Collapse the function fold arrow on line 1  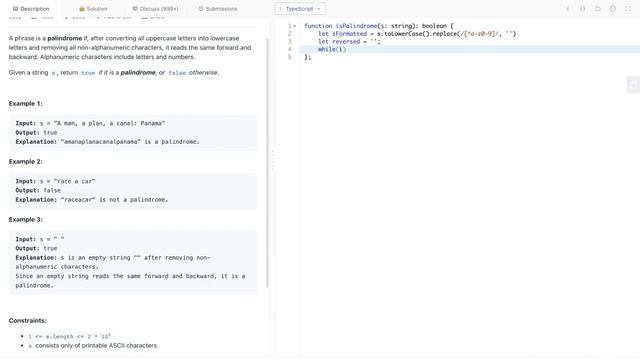point(295,26)
